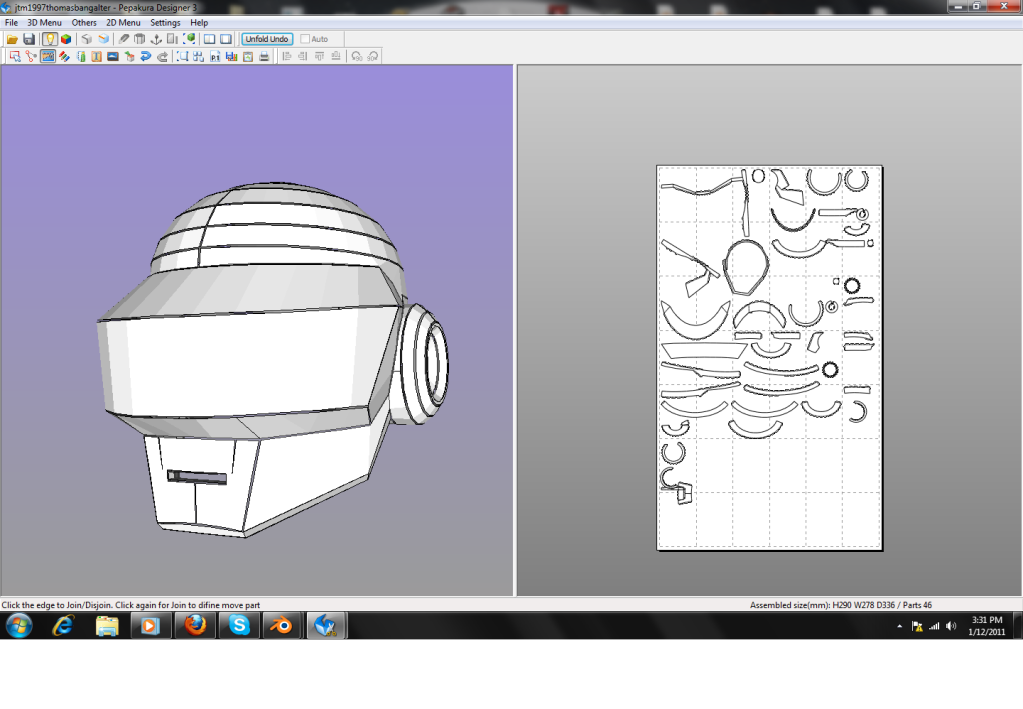
Task: Open Blender from the taskbar
Action: click(282, 626)
